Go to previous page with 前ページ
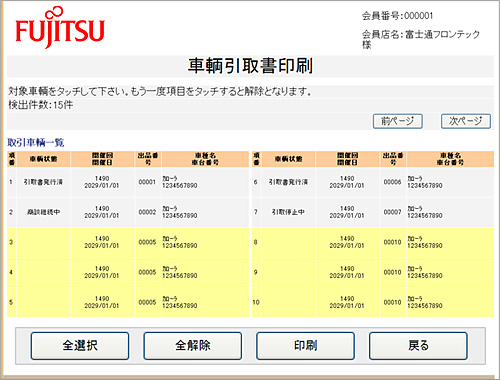 (398, 121)
